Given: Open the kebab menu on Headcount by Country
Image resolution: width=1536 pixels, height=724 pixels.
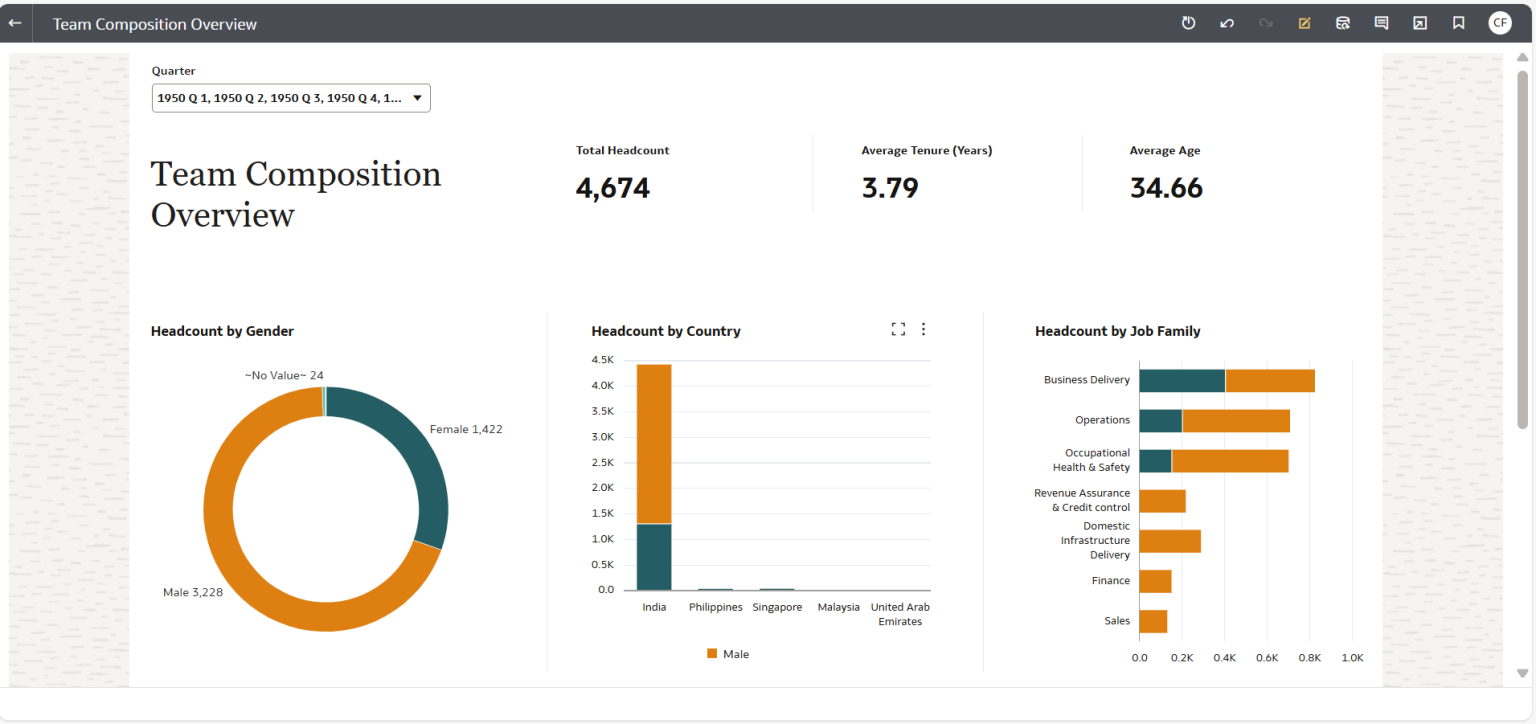Looking at the screenshot, I should coord(923,328).
